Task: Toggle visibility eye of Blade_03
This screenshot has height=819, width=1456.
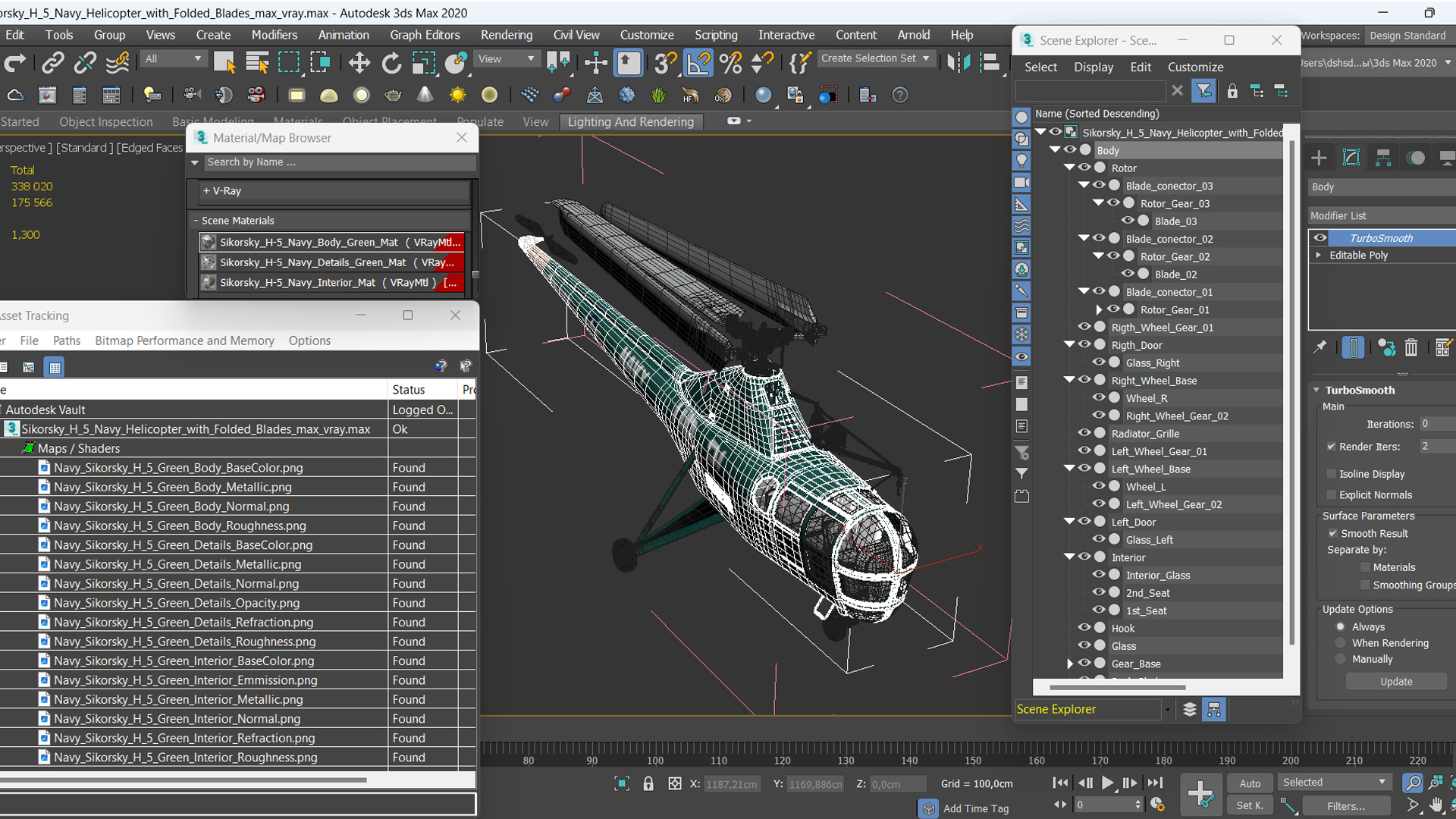Action: (1128, 221)
